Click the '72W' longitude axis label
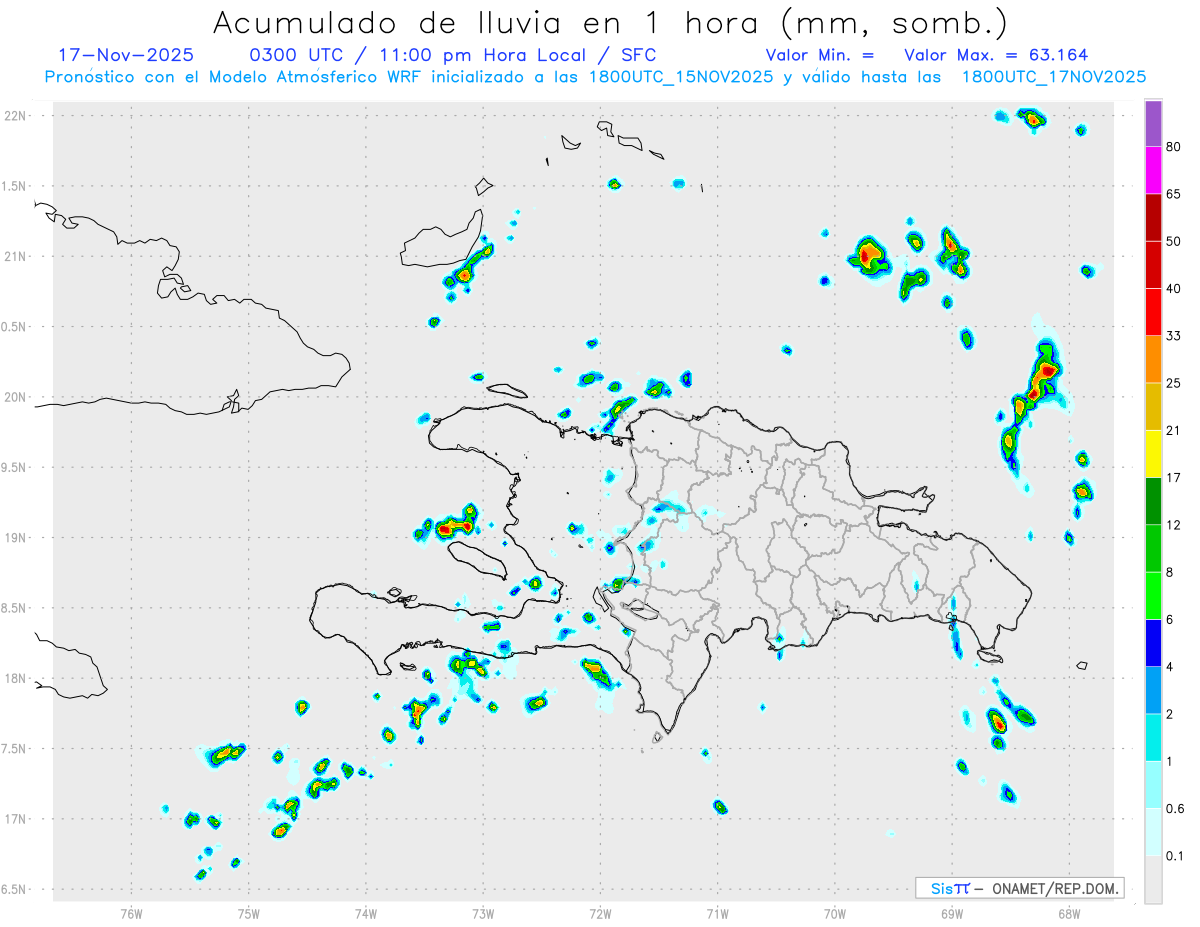1200x927 pixels. (x=600, y=912)
